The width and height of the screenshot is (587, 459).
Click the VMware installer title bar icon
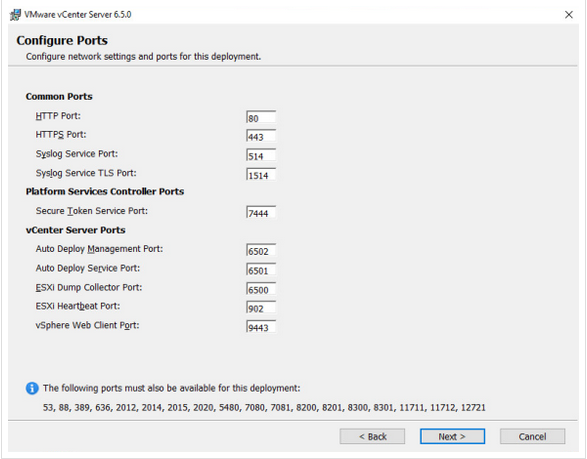pos(15,15)
